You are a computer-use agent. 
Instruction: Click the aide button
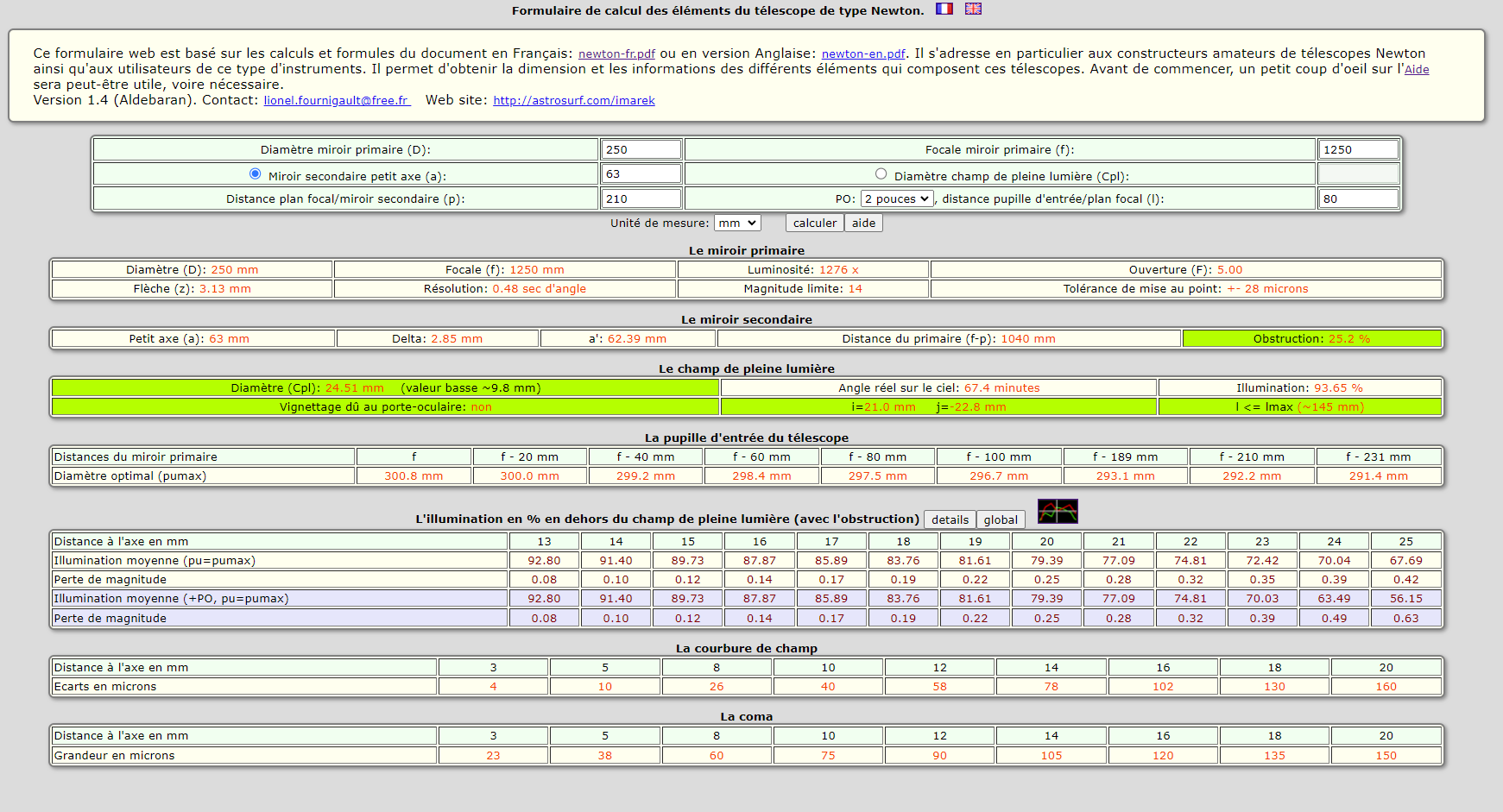pyautogui.click(x=863, y=223)
